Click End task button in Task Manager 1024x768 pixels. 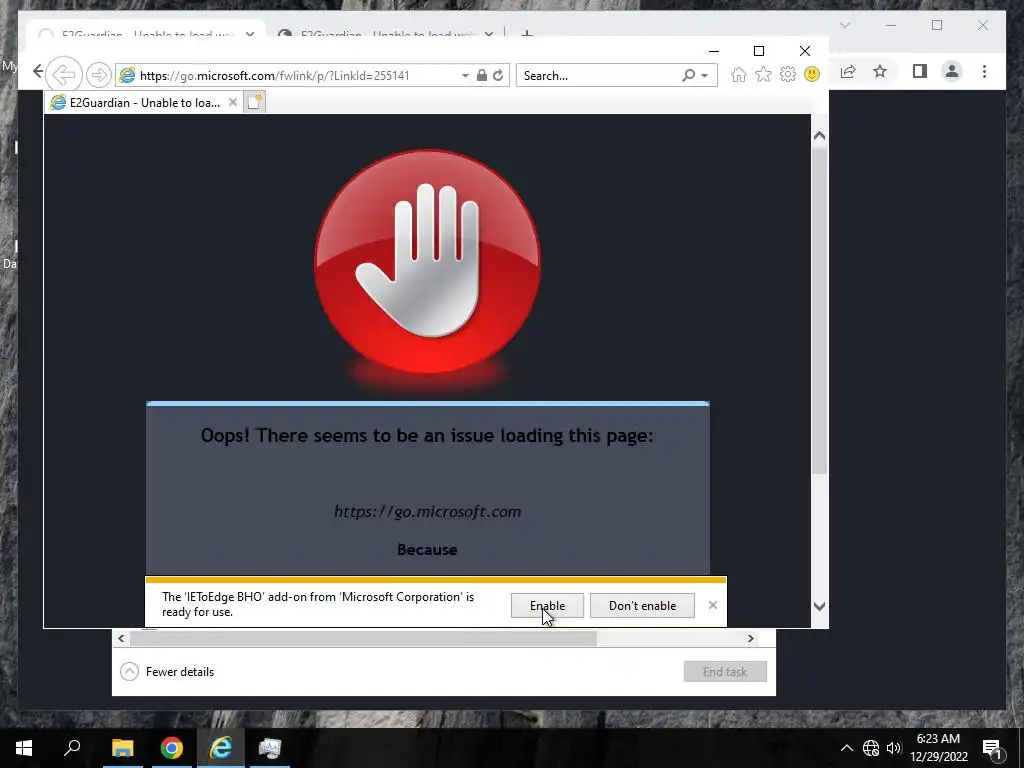pyautogui.click(x=725, y=671)
